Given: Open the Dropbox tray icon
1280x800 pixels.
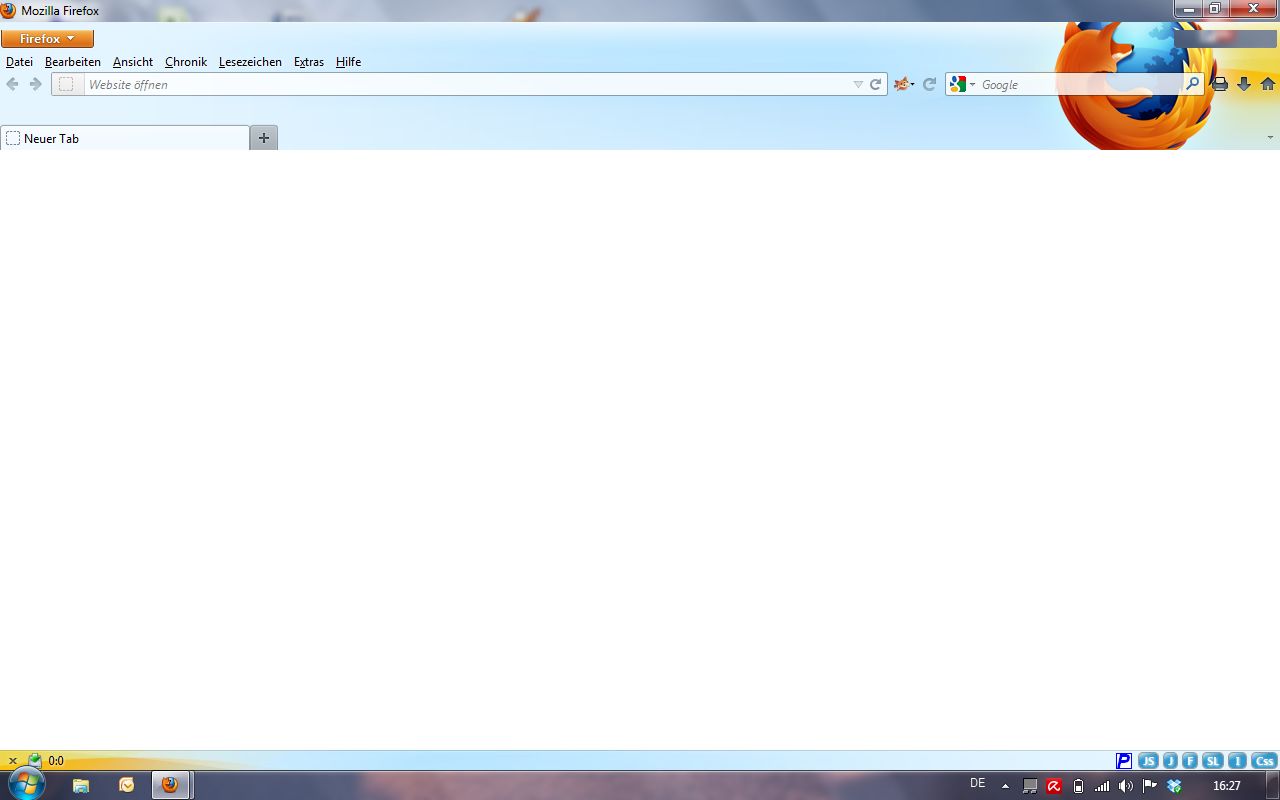Looking at the screenshot, I should coord(1175,786).
